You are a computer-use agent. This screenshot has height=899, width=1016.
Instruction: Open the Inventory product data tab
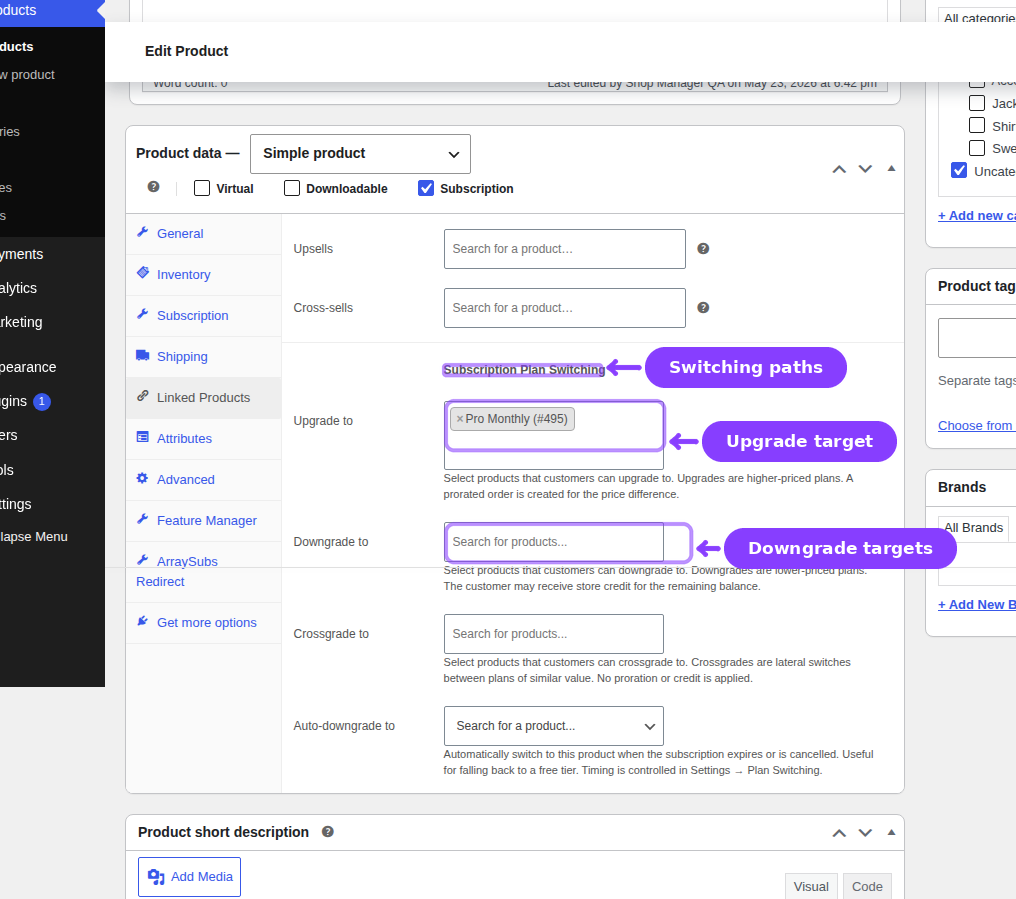tap(204, 275)
